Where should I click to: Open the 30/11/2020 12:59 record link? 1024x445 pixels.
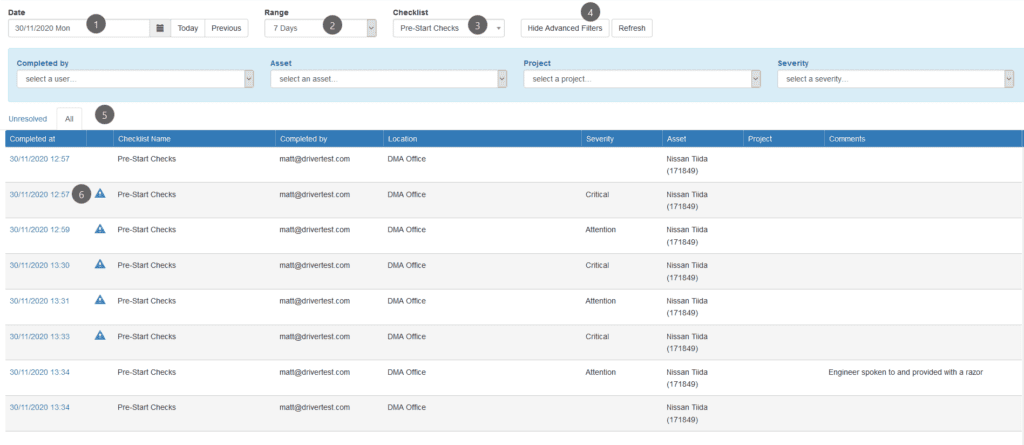[40, 229]
